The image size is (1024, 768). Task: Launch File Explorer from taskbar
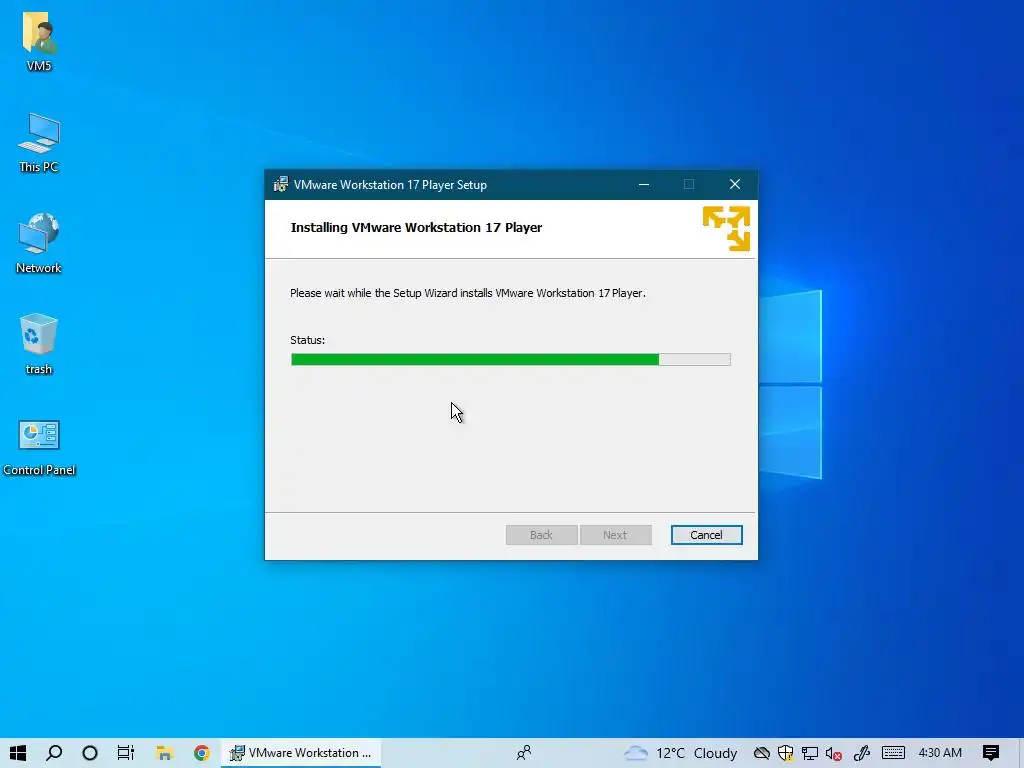164,753
